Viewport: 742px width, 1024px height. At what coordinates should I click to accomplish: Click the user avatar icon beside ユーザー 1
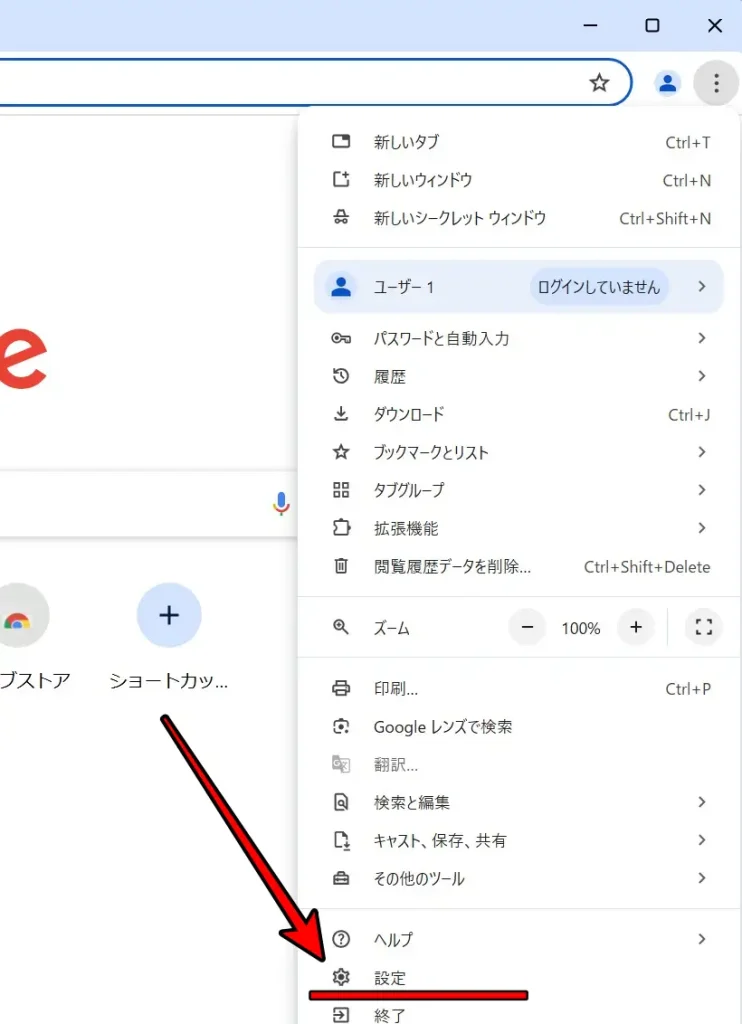[x=341, y=287]
